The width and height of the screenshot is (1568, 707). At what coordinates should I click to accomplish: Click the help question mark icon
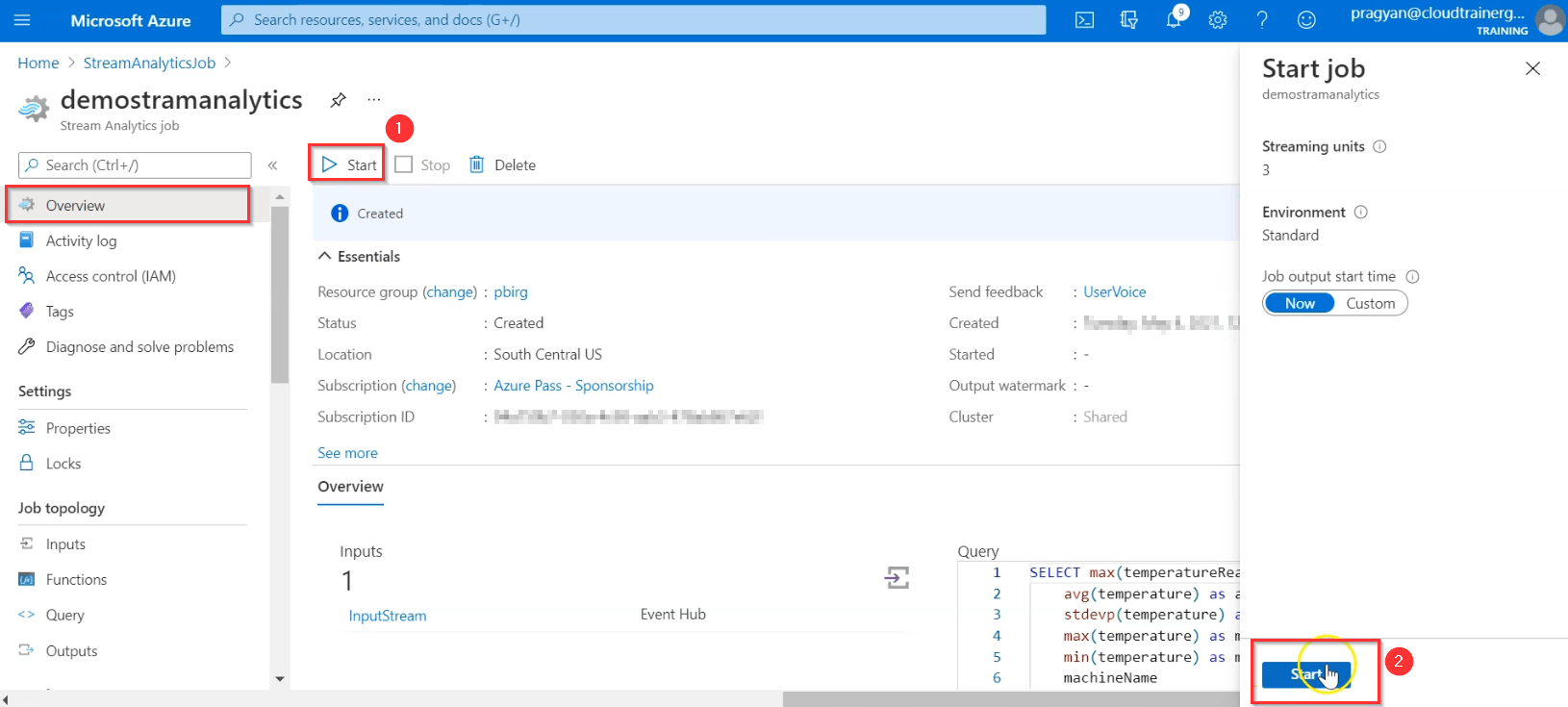[1262, 20]
